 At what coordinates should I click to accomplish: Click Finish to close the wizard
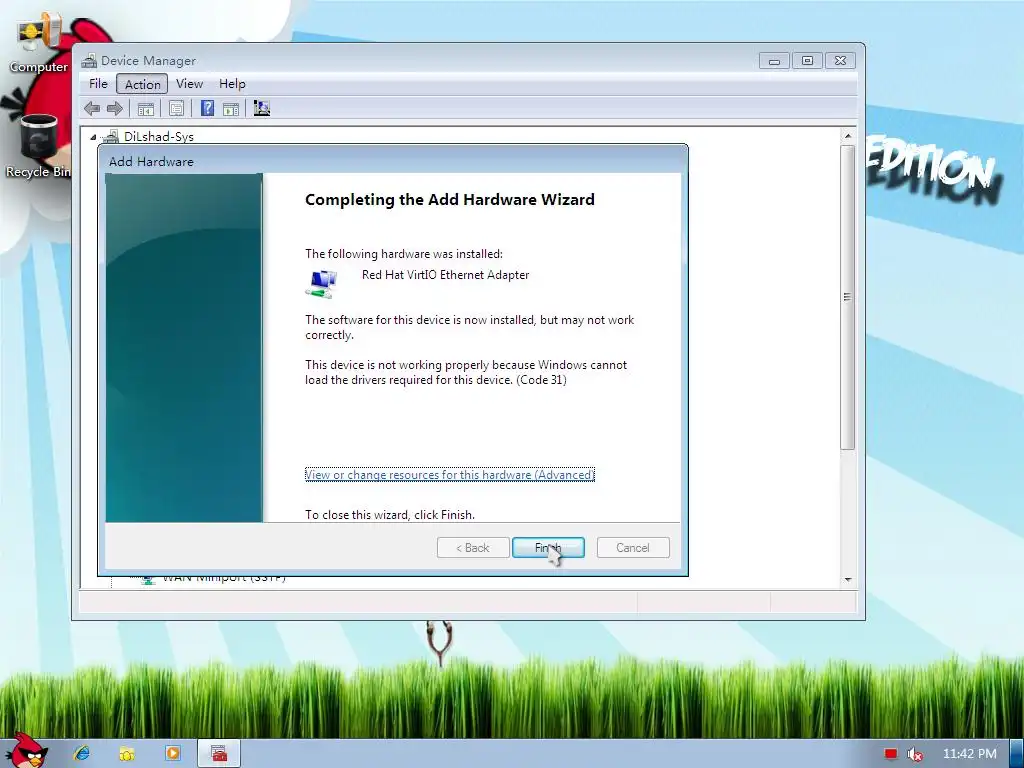548,547
